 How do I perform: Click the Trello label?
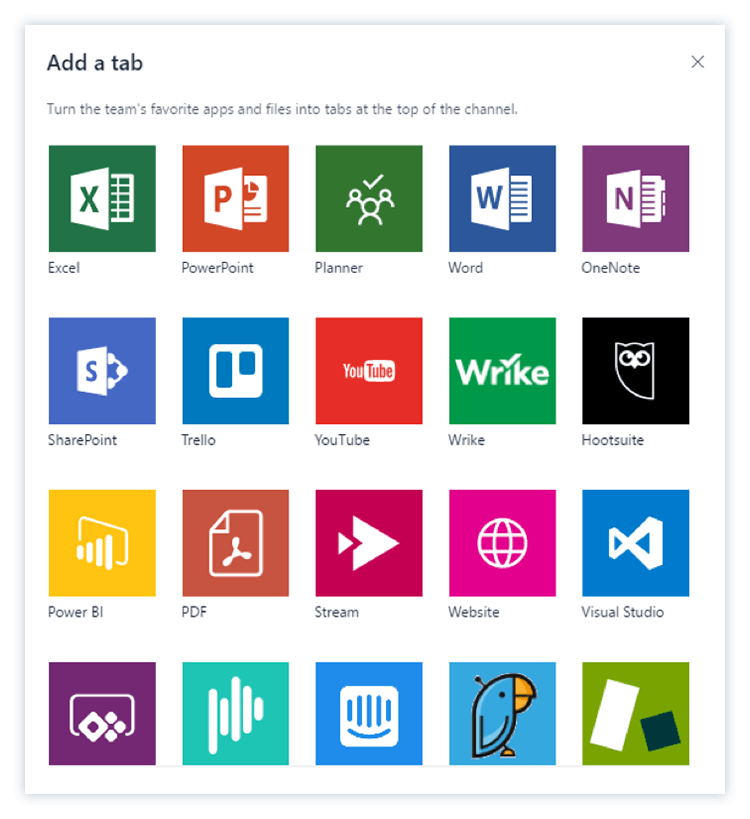click(198, 440)
